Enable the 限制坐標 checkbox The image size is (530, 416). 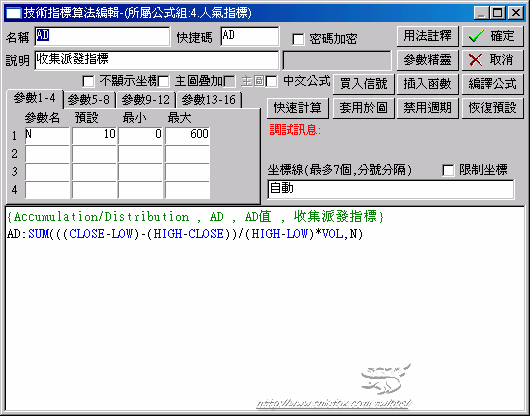(x=448, y=170)
